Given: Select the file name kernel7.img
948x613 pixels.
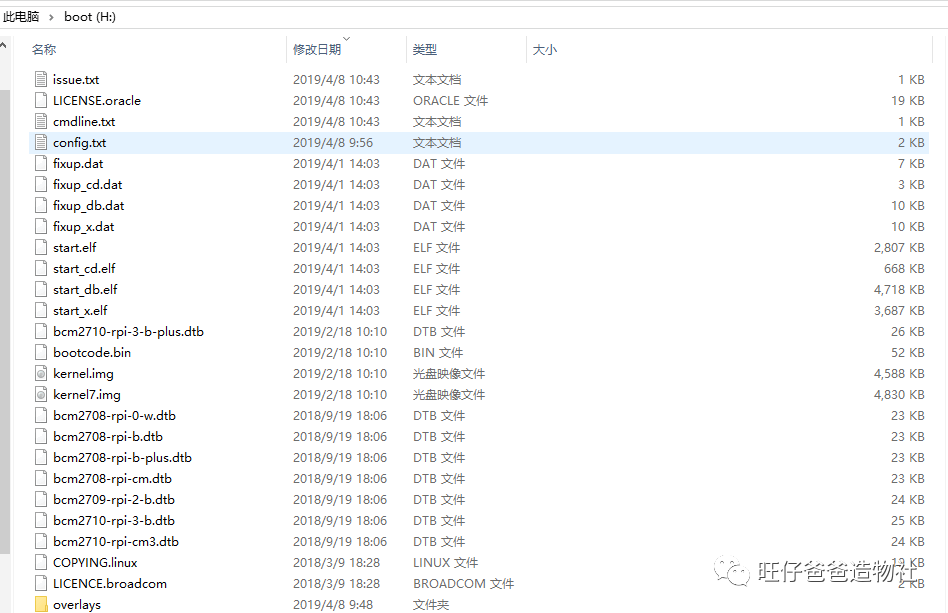Looking at the screenshot, I should [x=86, y=395].
